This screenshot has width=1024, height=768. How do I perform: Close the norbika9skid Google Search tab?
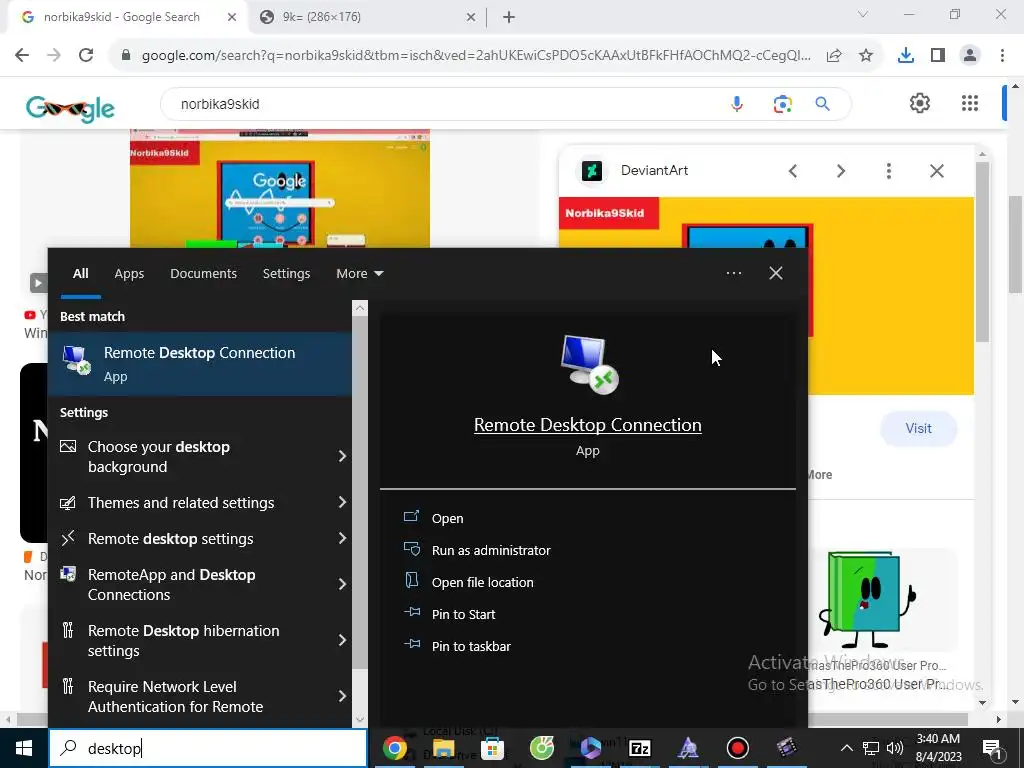[x=232, y=18]
